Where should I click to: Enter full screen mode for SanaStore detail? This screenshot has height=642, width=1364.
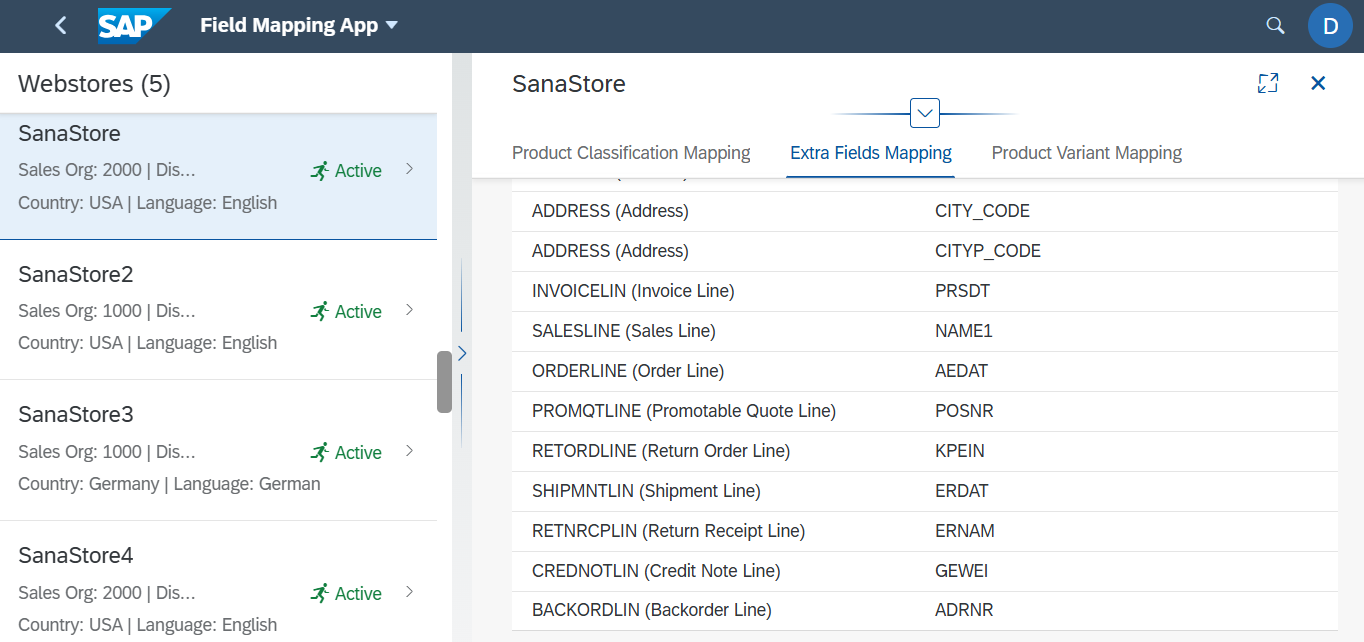1267,84
